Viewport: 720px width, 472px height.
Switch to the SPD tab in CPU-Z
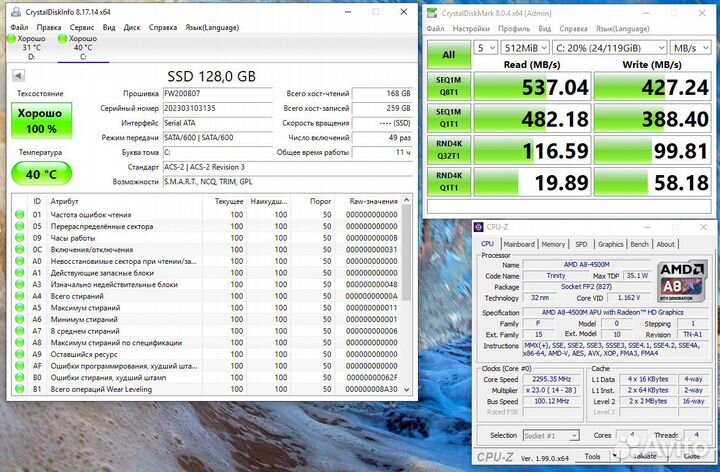tap(581, 244)
